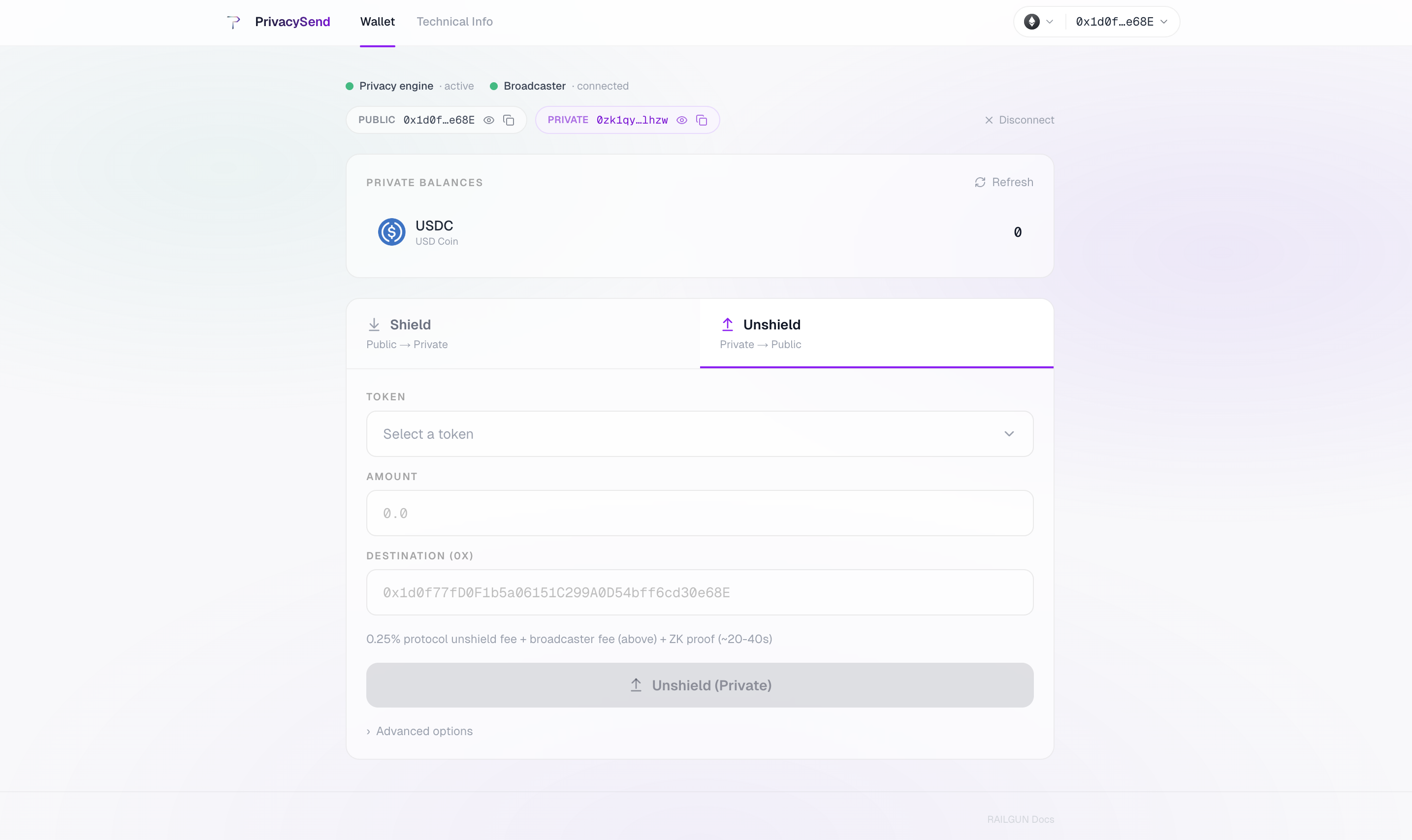Open the RAILGUN Docs link
Viewport: 1412px width, 840px height.
(1021, 819)
